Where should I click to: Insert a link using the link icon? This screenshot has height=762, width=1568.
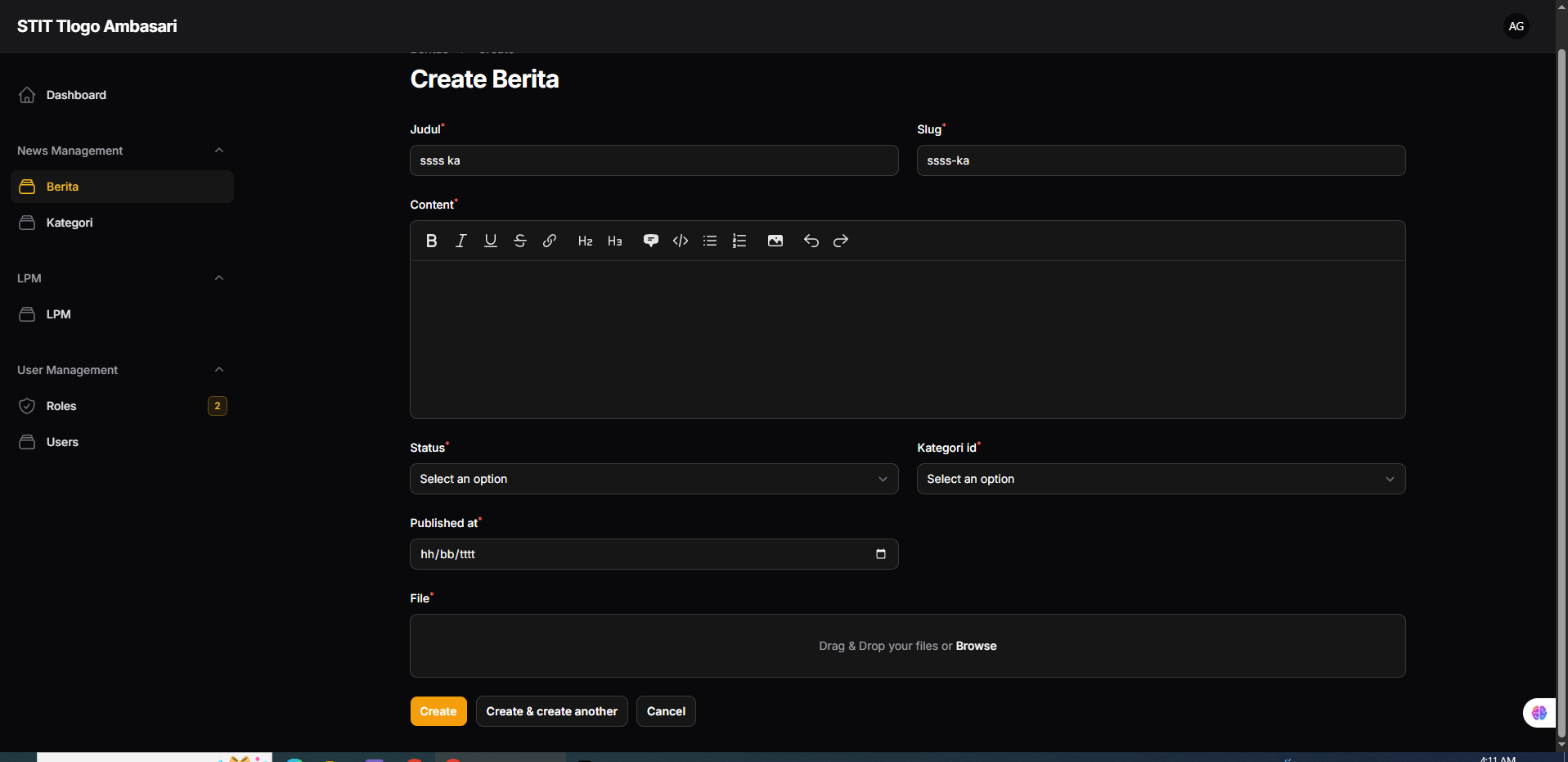pos(549,241)
